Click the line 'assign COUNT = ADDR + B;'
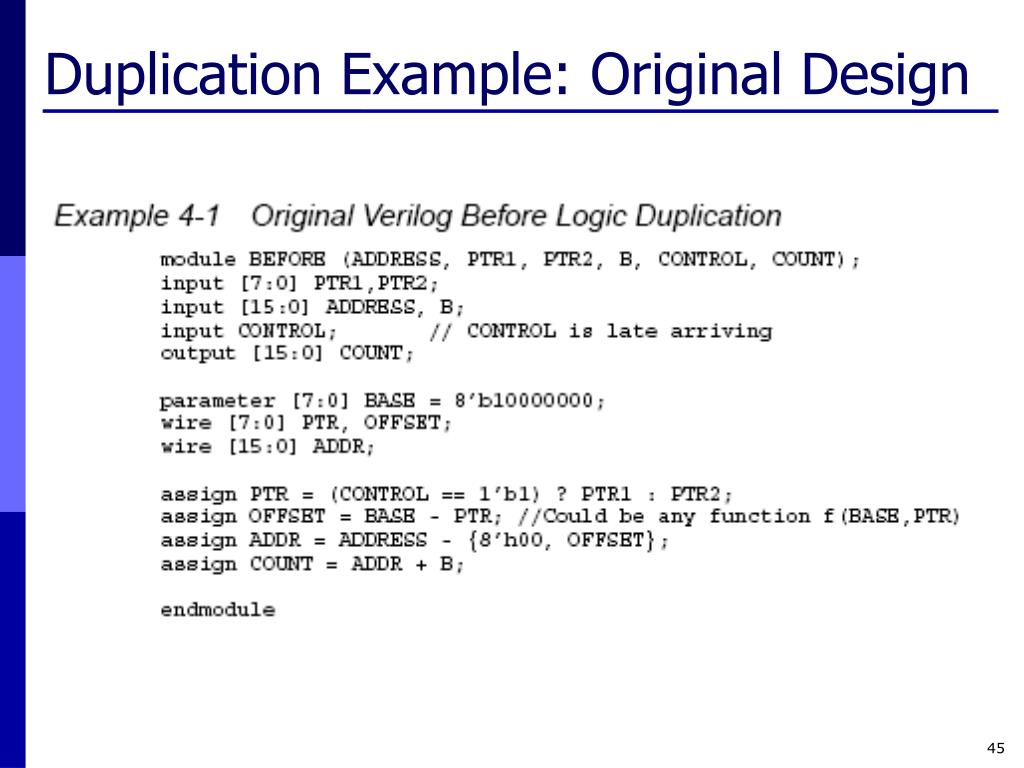Image resolution: width=1024 pixels, height=768 pixels. [312, 564]
